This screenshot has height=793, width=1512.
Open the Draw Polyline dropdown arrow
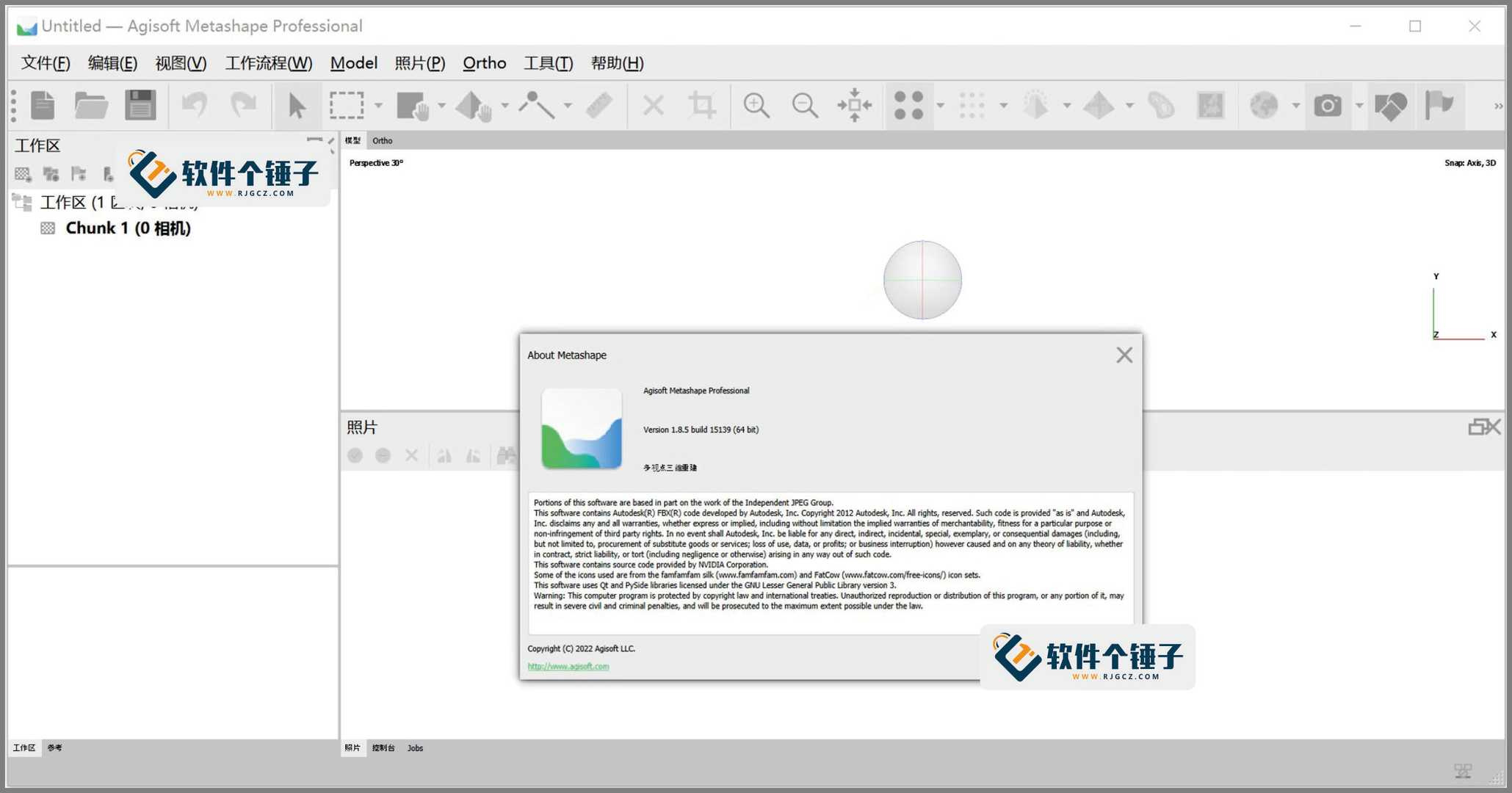point(568,106)
